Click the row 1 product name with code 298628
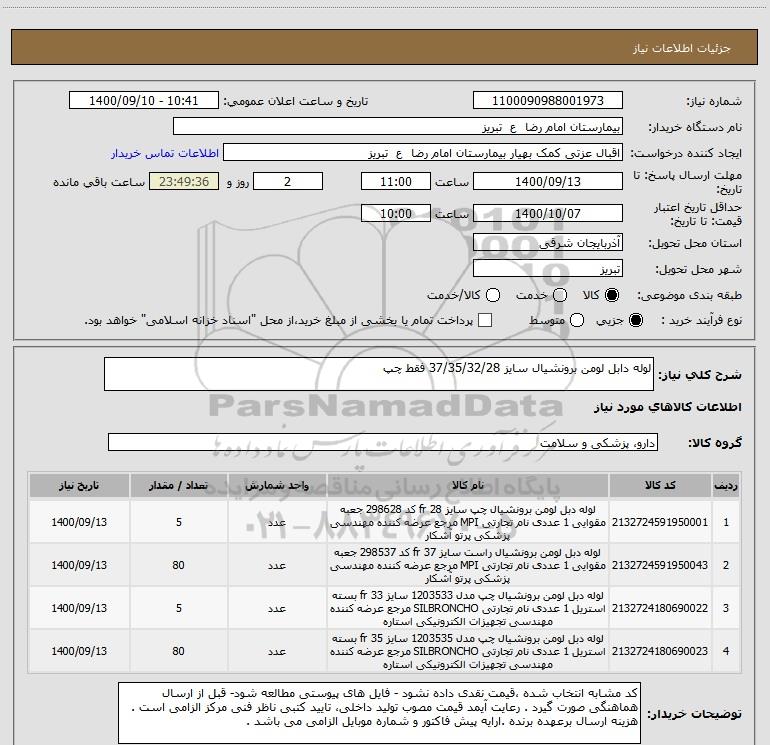Viewport: 770px width, 745px height. pos(468,522)
